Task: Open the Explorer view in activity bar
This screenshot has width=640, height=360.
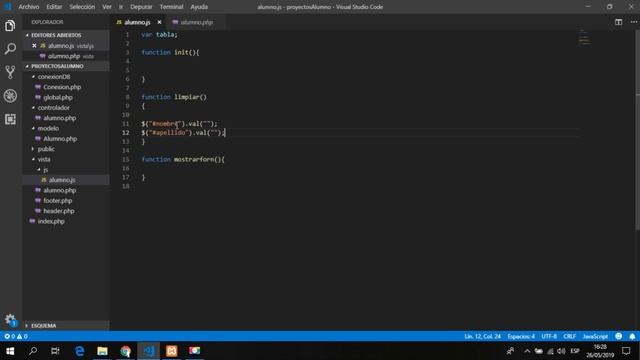Action: [10, 26]
